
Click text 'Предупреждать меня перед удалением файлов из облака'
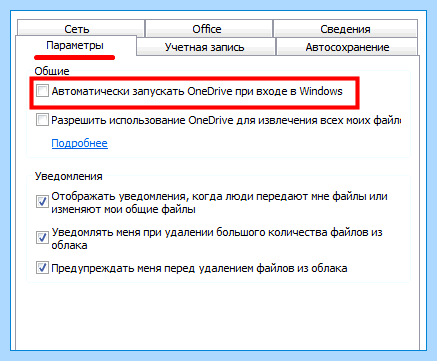coord(199,268)
